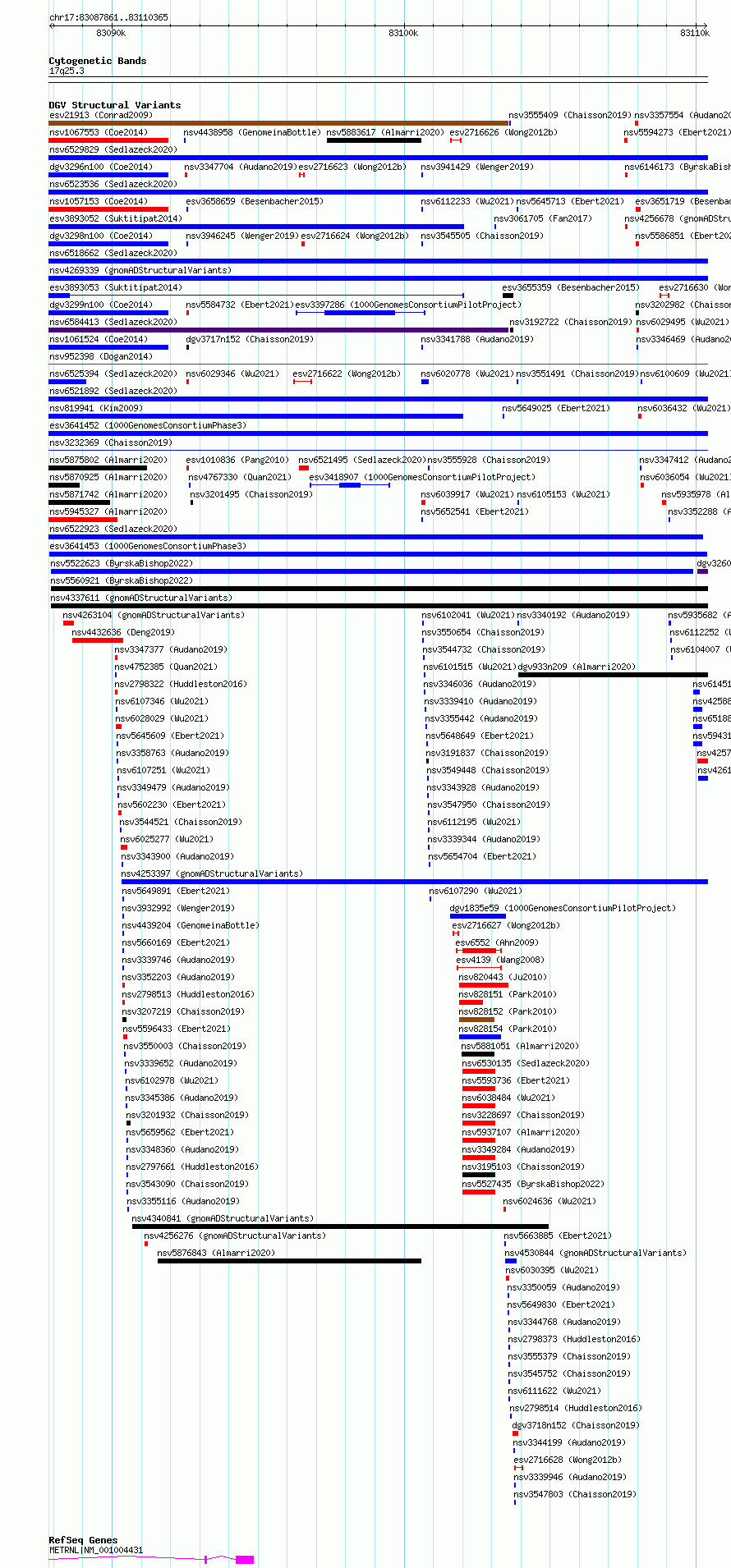Click dgv3718n152 (Chaisson2019) label

[576, 1426]
